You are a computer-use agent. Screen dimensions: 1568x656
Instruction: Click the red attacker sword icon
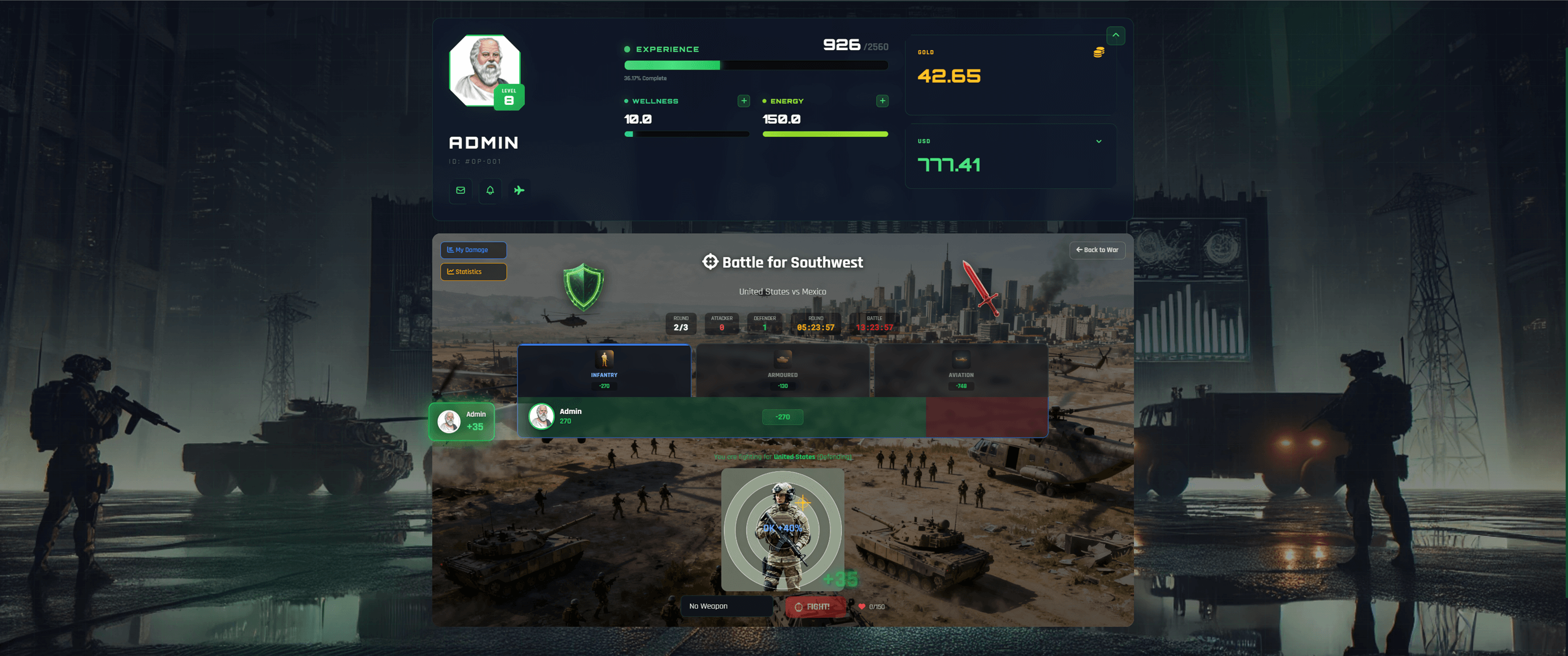click(980, 288)
